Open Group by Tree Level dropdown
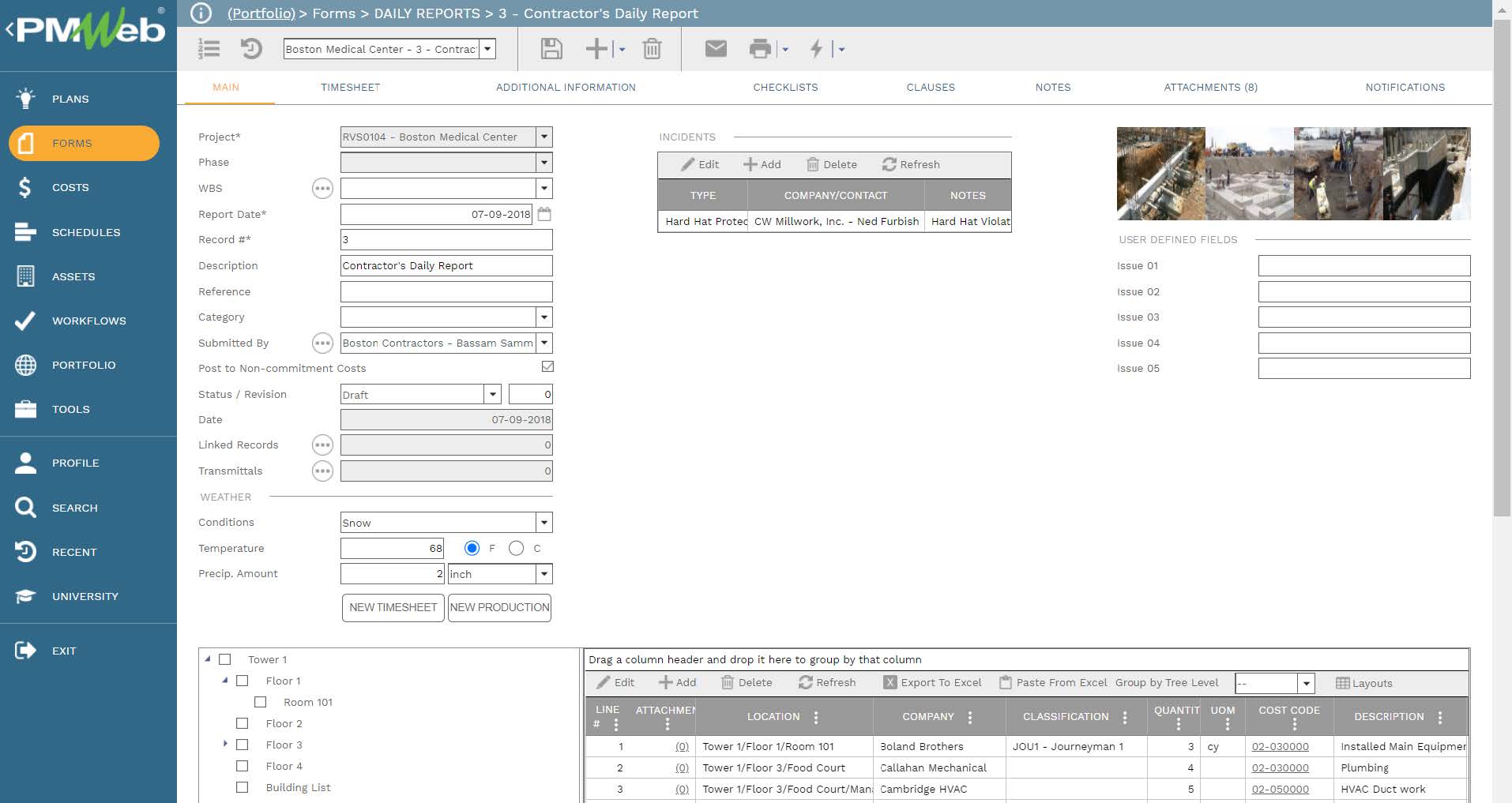 [1307, 683]
